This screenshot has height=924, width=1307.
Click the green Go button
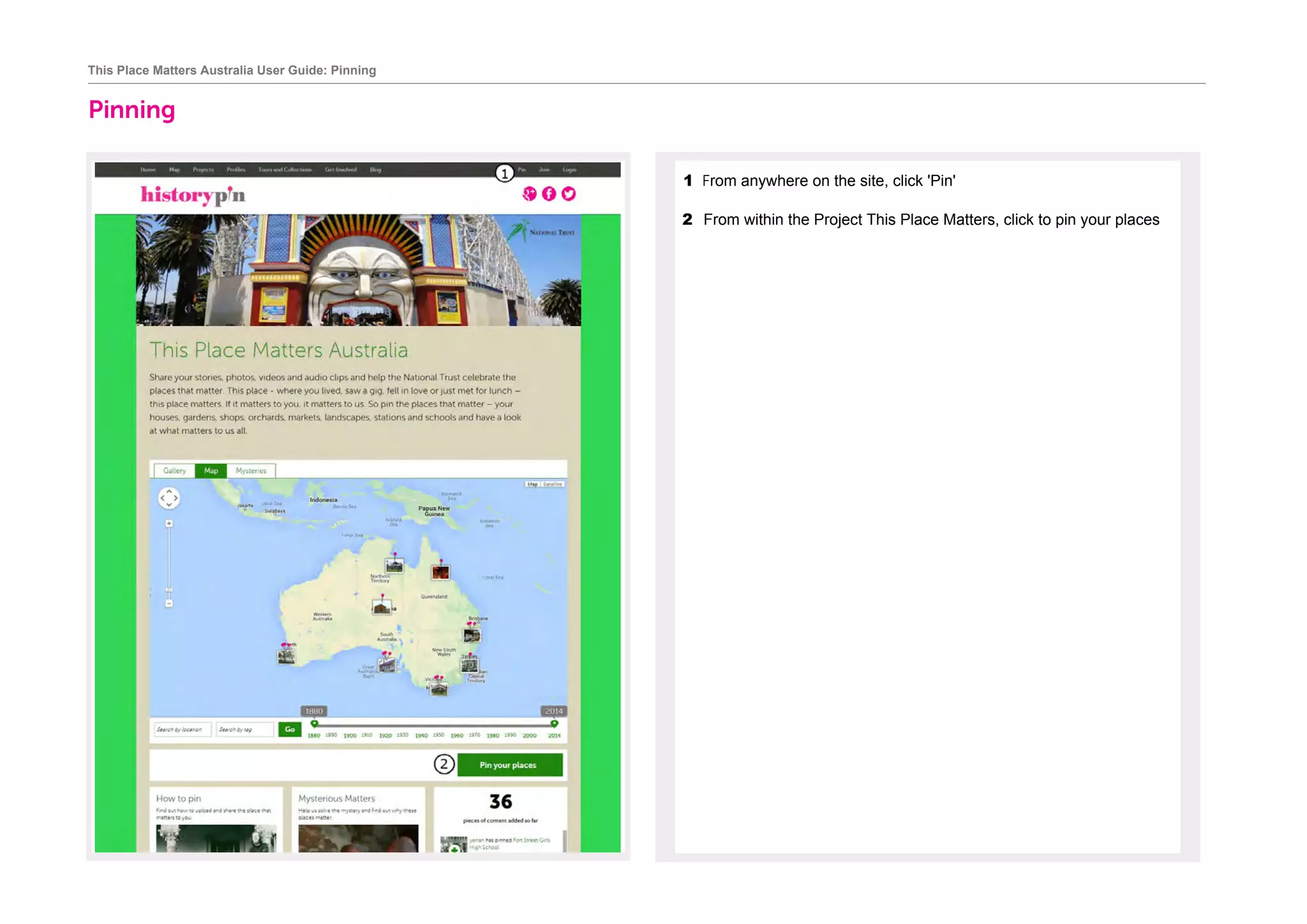pyautogui.click(x=290, y=729)
